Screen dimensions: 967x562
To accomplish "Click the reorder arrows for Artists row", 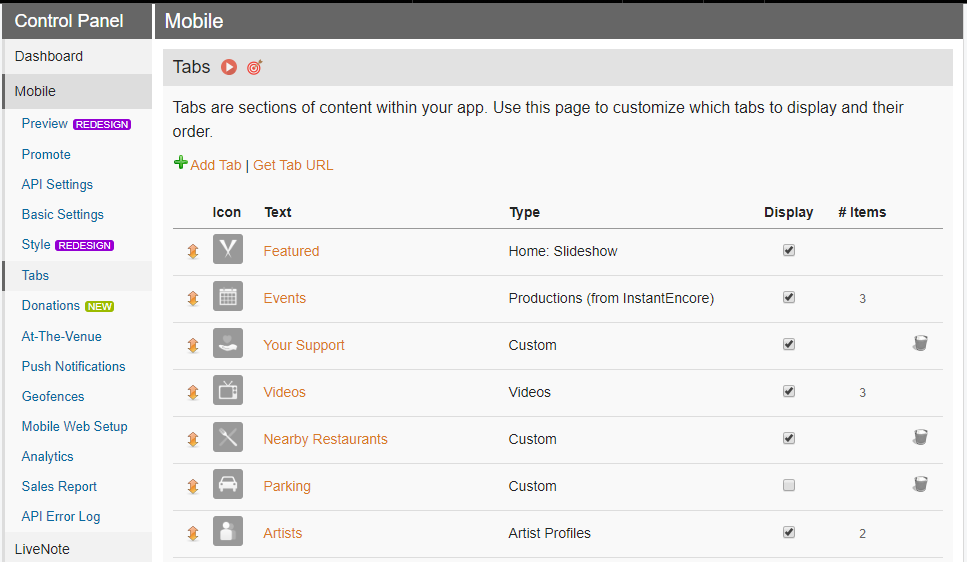I will tap(193, 533).
